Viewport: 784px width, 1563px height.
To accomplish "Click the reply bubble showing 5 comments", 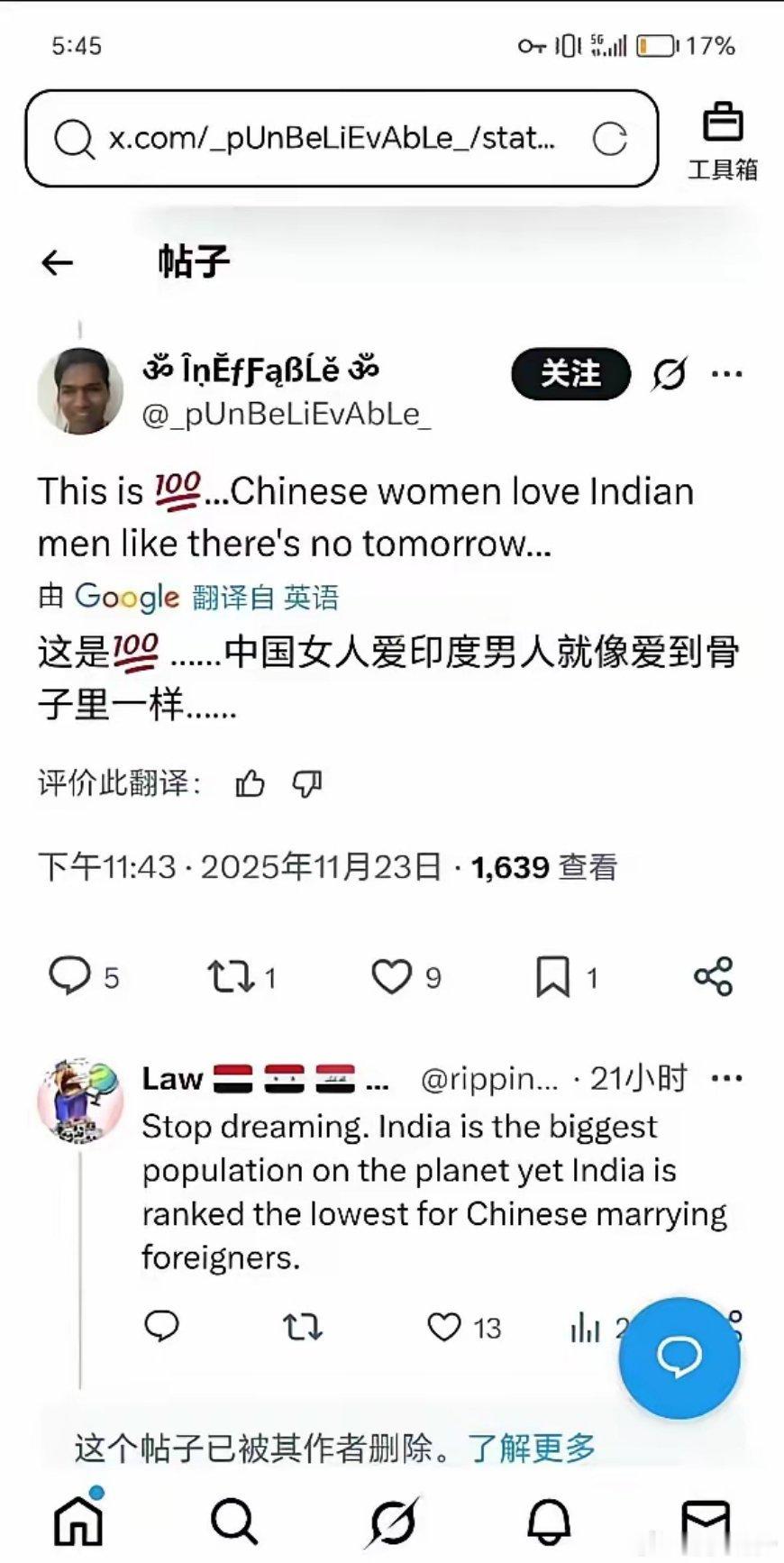I will coord(83,977).
